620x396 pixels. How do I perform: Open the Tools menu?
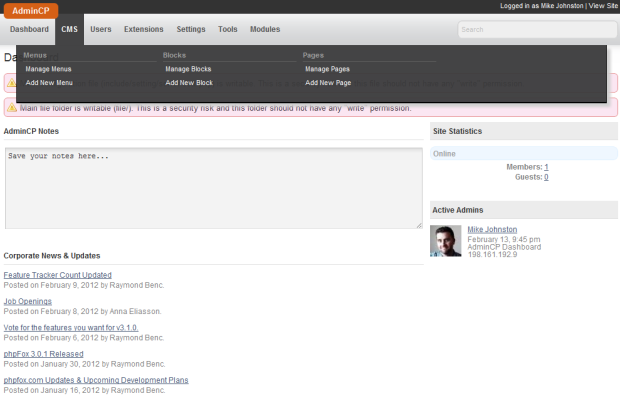click(x=228, y=29)
